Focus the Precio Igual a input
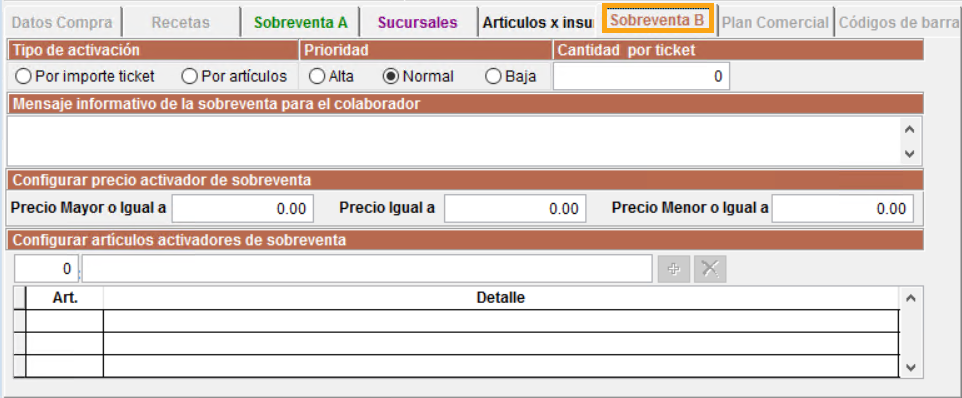Viewport: 962px width, 398px height. point(515,209)
